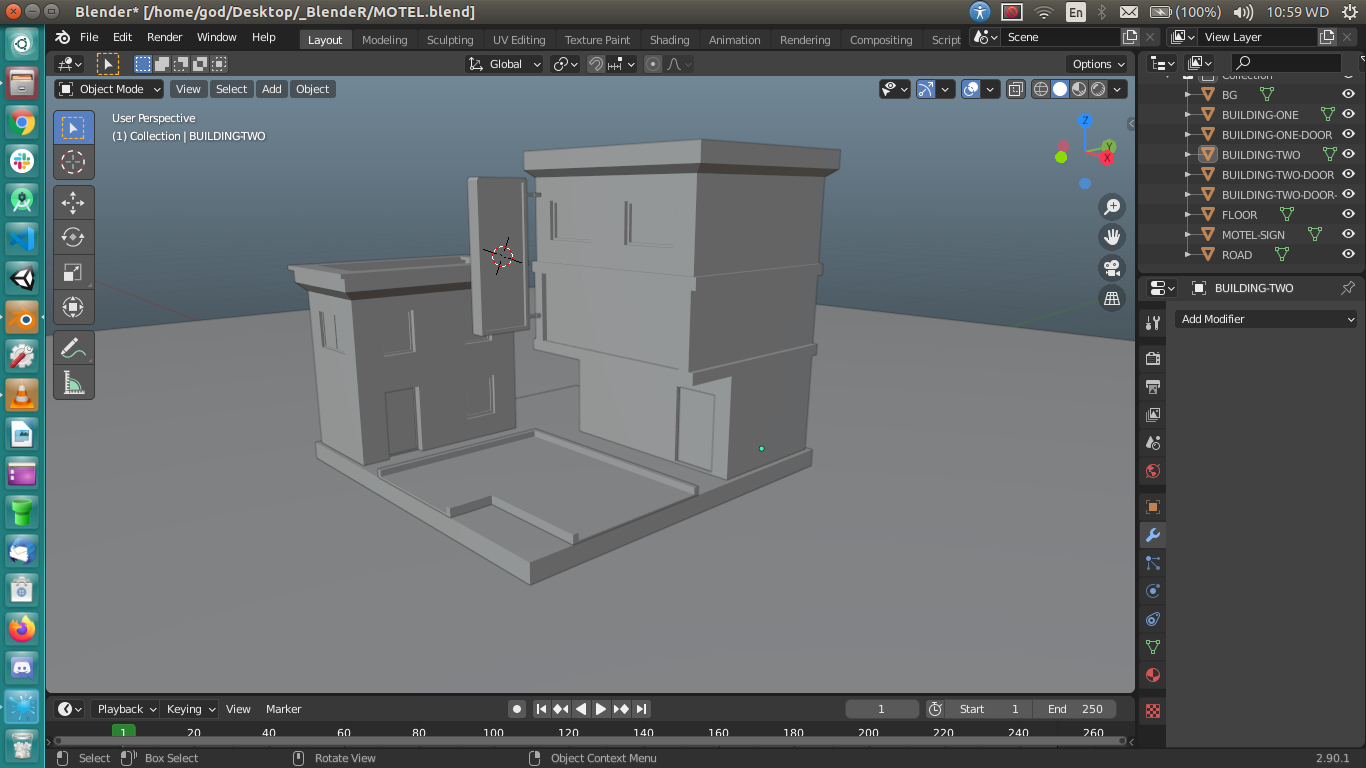Click the End frame field showing 250
The image size is (1366, 768).
1077,709
